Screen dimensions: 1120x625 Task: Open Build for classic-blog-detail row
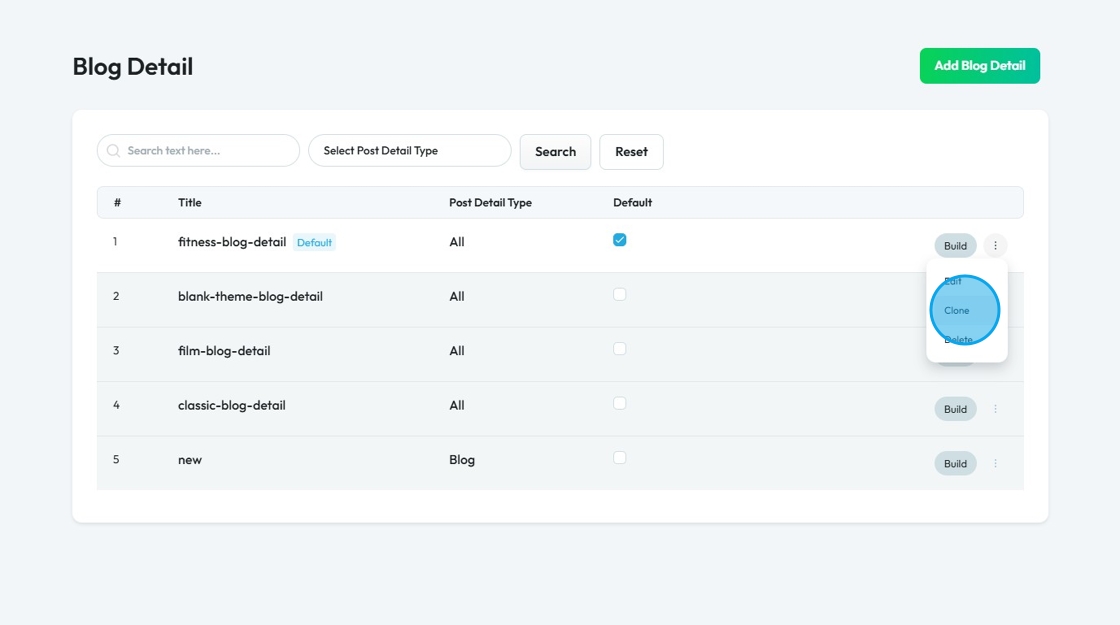(x=955, y=409)
